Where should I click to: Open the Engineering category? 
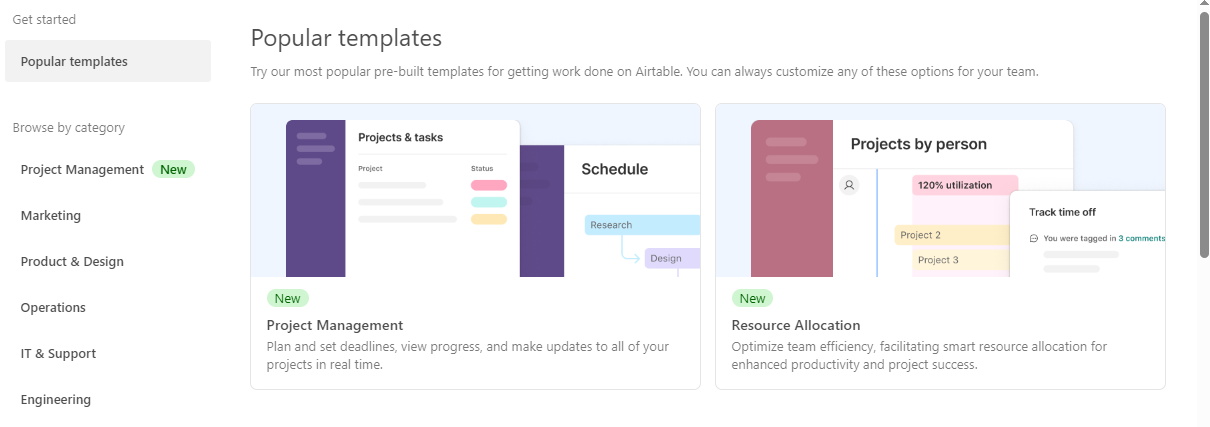coord(56,399)
